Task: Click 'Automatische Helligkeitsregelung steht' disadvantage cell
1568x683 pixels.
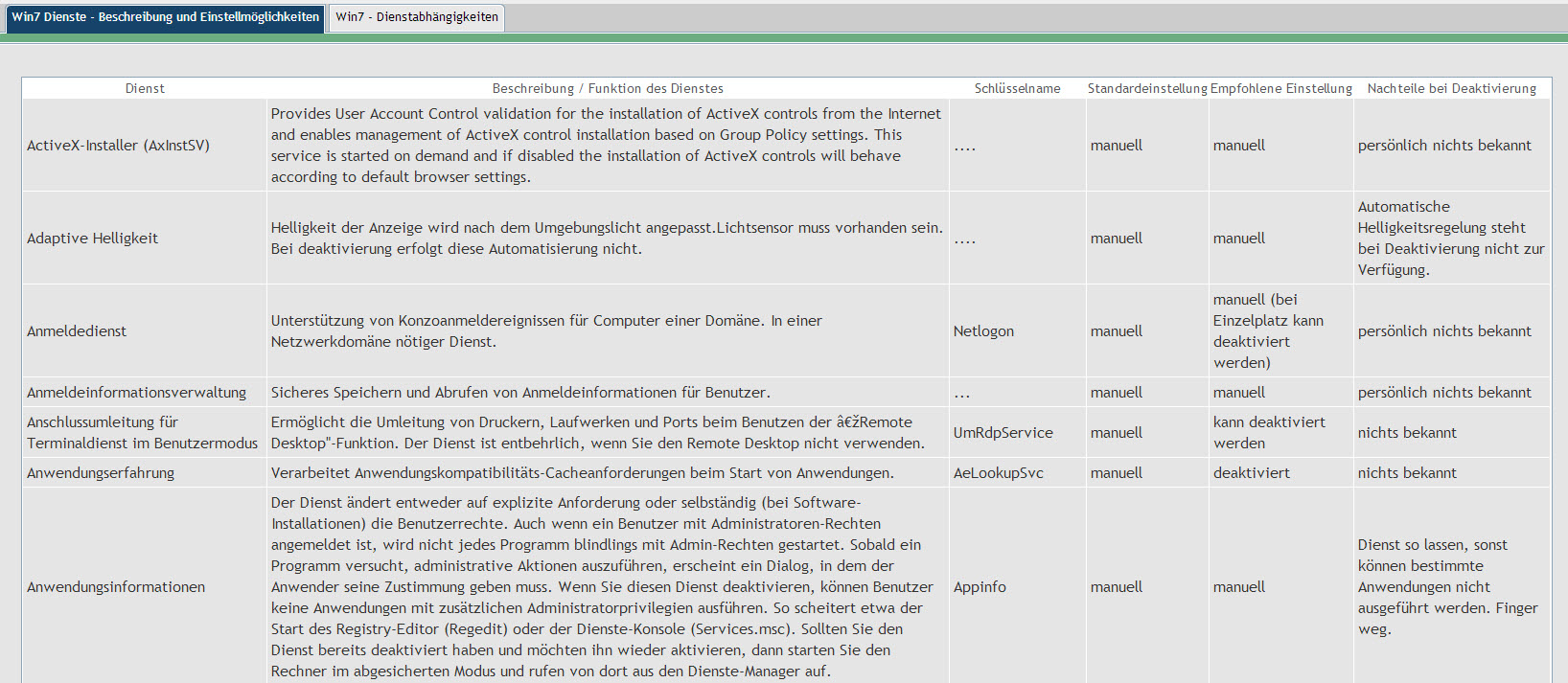Action: point(1451,239)
